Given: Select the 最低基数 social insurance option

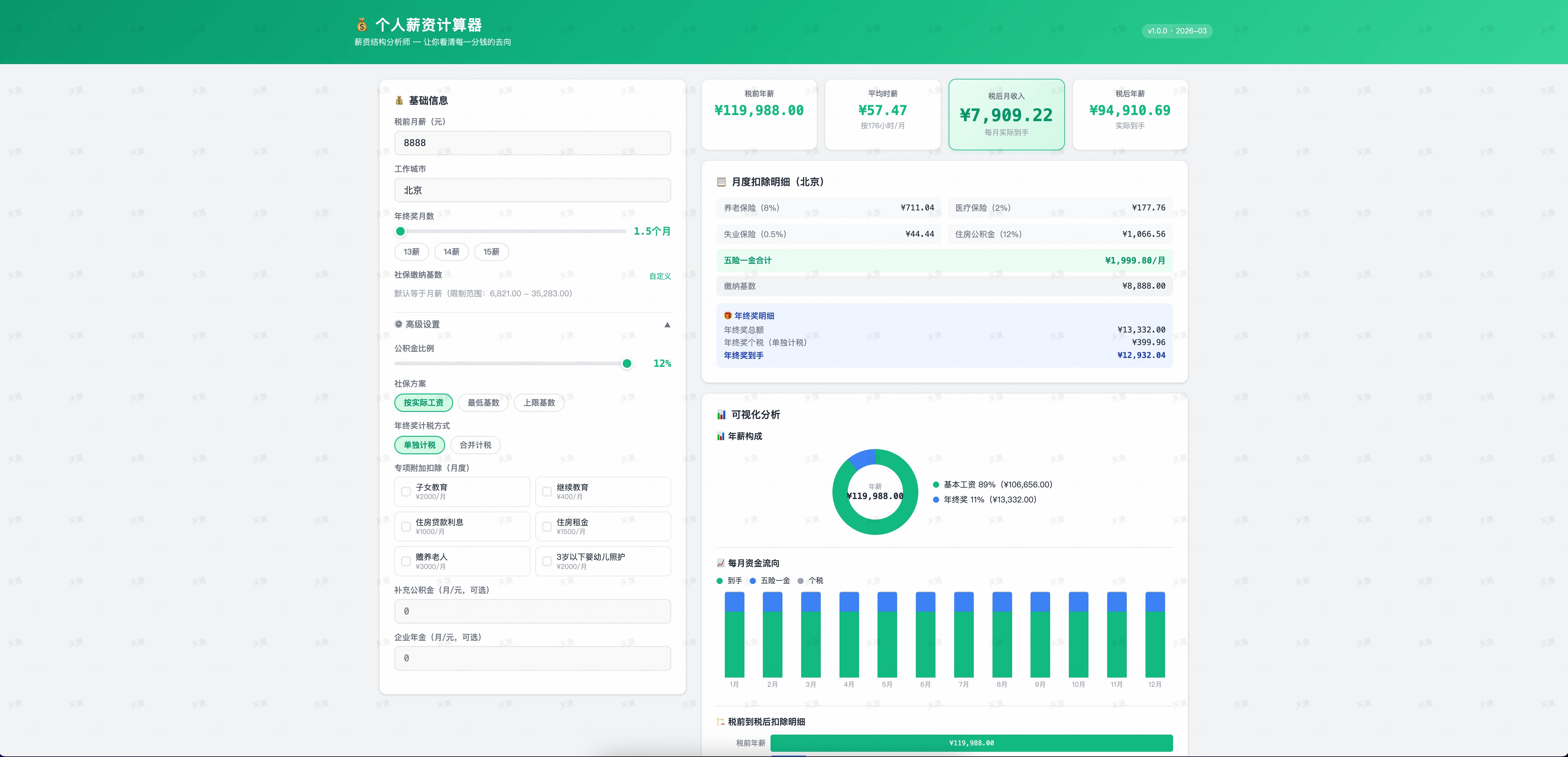Looking at the screenshot, I should click(483, 402).
